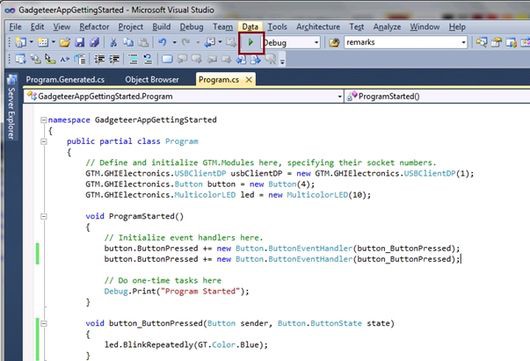Click the Button button = new Button(4) line
The height and width of the screenshot is (361, 530).
[x=200, y=184]
